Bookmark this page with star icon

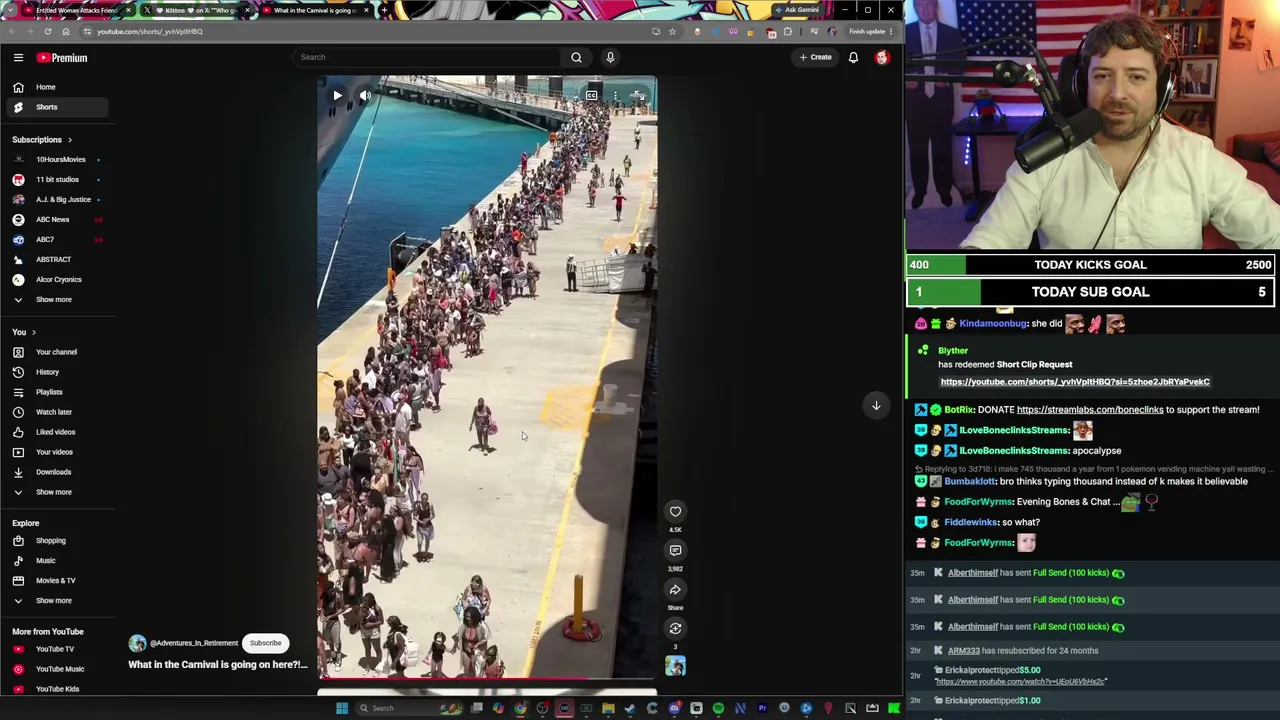point(672,32)
